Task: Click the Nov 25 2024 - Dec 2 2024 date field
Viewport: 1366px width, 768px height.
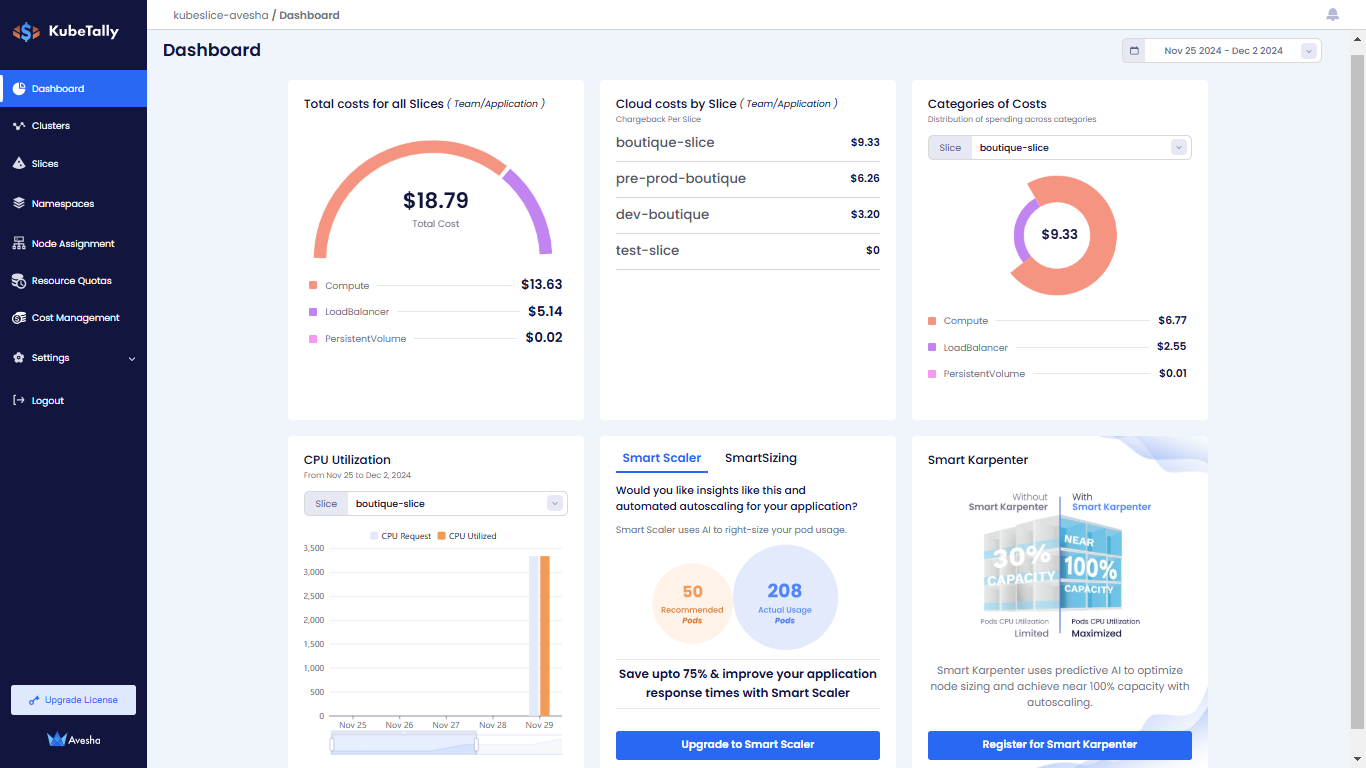Action: tap(1223, 50)
